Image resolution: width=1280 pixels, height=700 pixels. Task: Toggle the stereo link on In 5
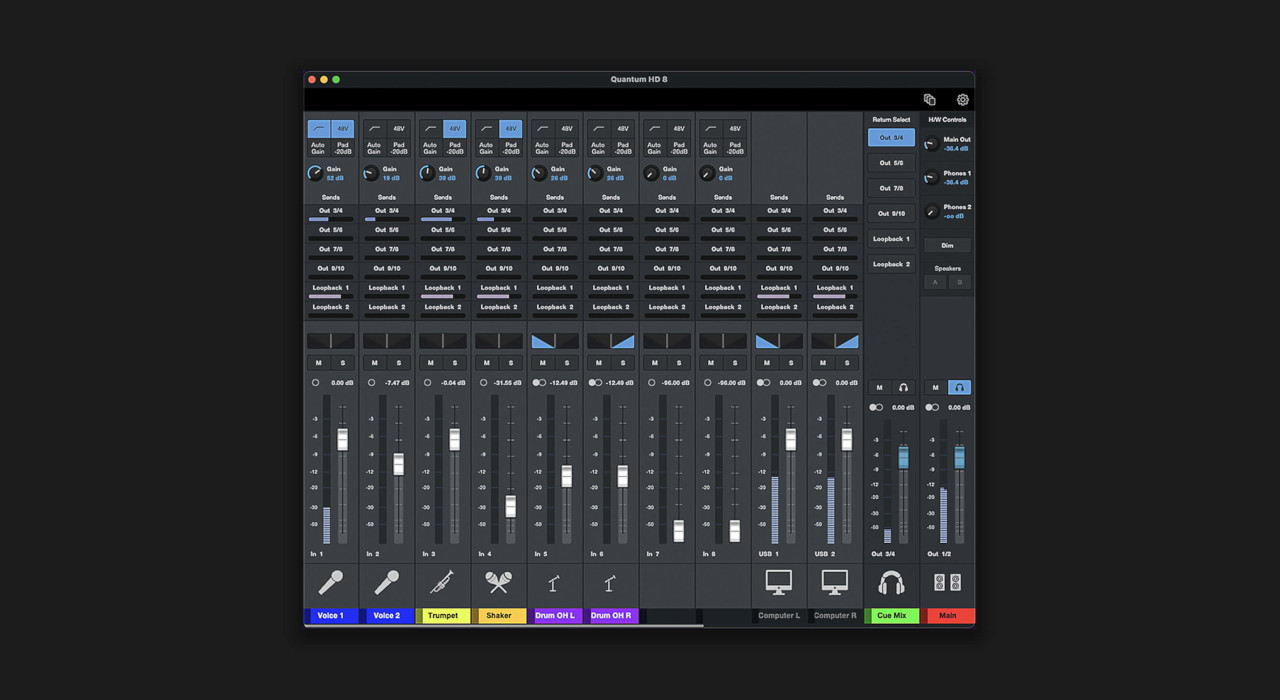click(539, 383)
